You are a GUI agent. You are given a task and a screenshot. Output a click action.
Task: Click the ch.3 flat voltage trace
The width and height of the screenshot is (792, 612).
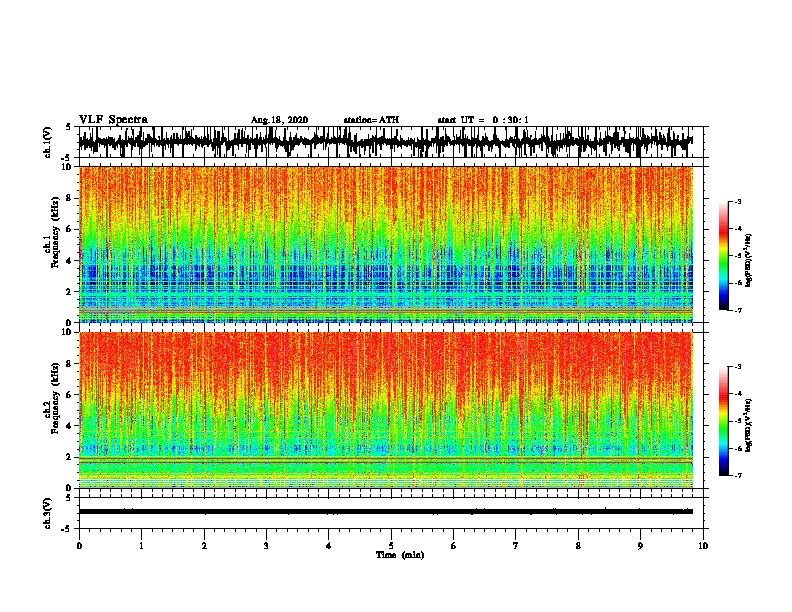pos(386,512)
